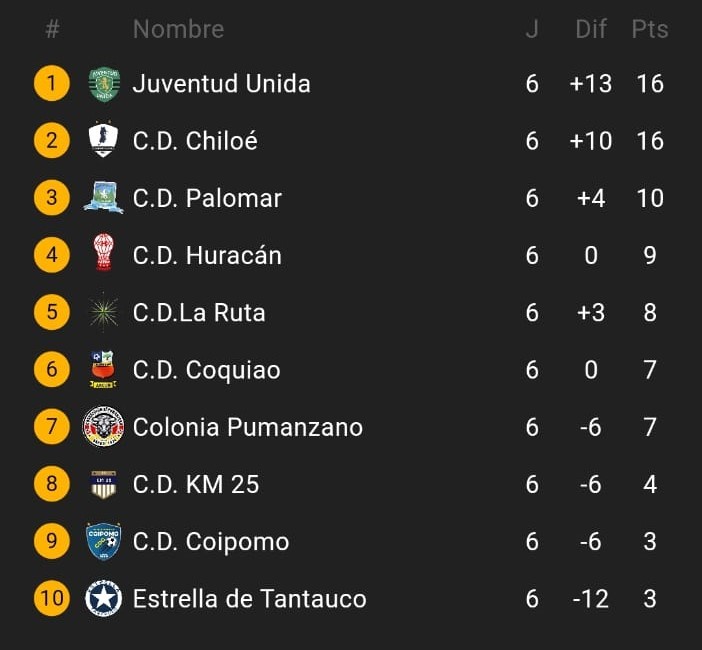702x650 pixels.
Task: Click the blue C.D. Coipomo badge
Action: [x=103, y=541]
